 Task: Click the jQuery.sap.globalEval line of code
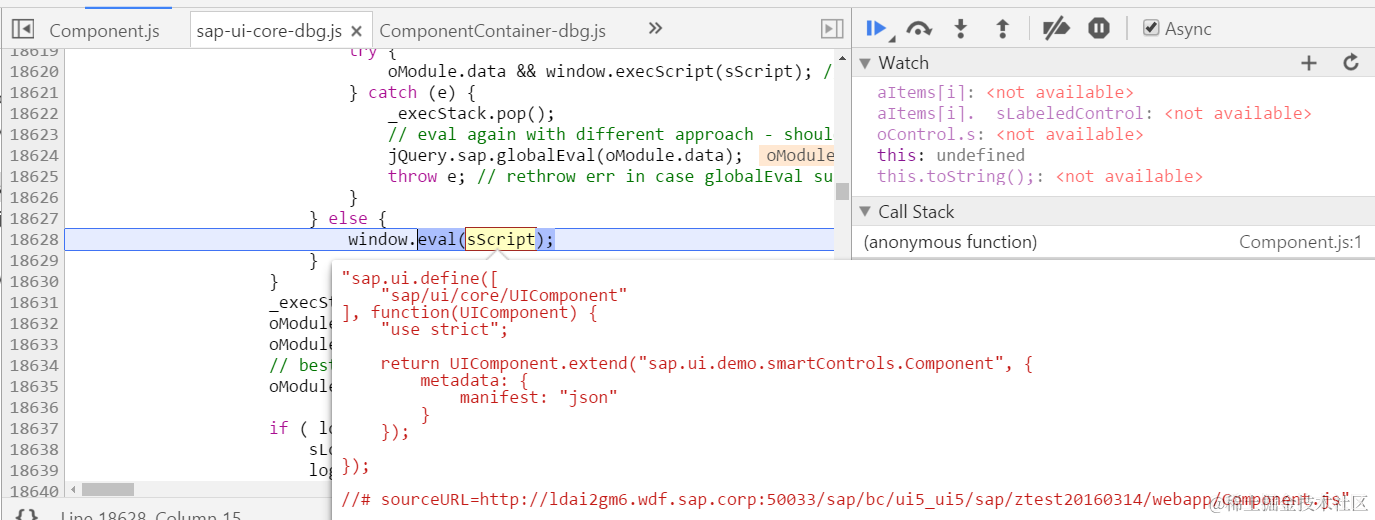click(x=565, y=155)
